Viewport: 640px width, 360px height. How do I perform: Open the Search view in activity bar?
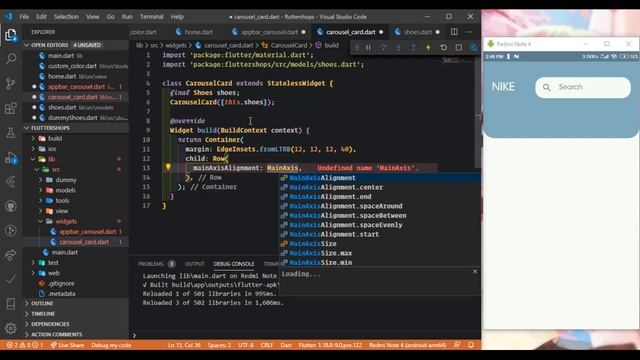pyautogui.click(x=11, y=59)
